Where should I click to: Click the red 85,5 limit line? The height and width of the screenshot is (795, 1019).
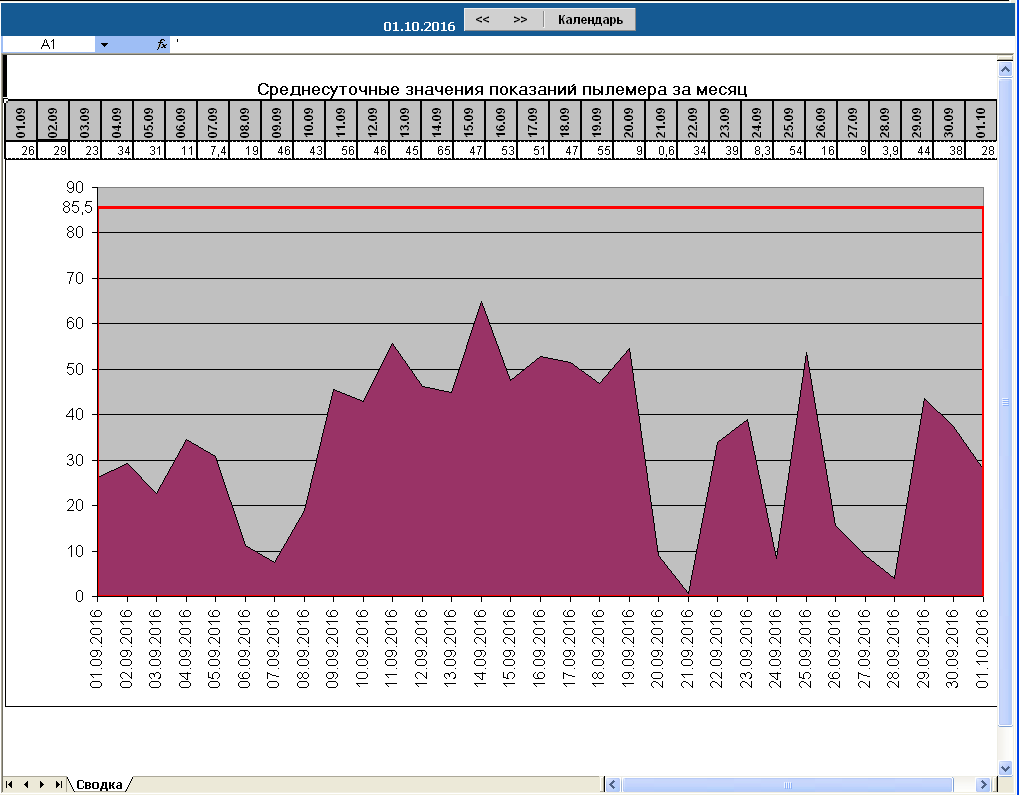tap(540, 208)
